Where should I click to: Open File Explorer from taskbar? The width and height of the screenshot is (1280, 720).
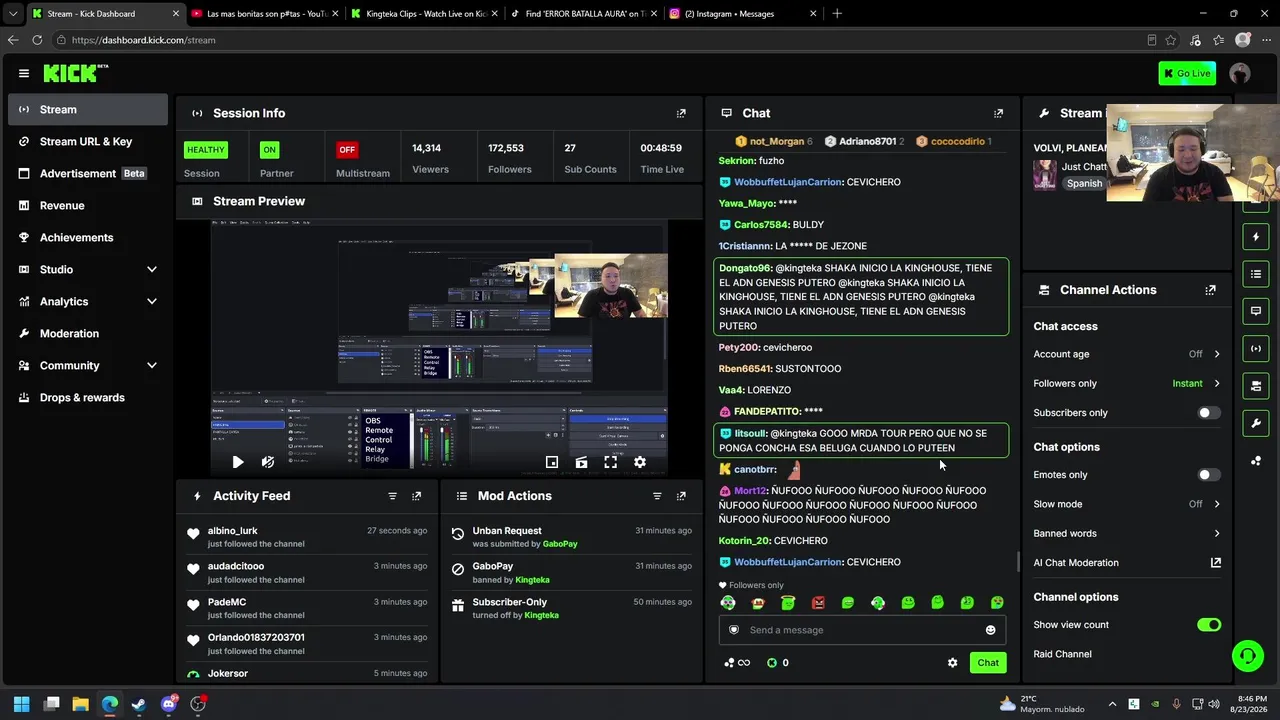[x=80, y=704]
